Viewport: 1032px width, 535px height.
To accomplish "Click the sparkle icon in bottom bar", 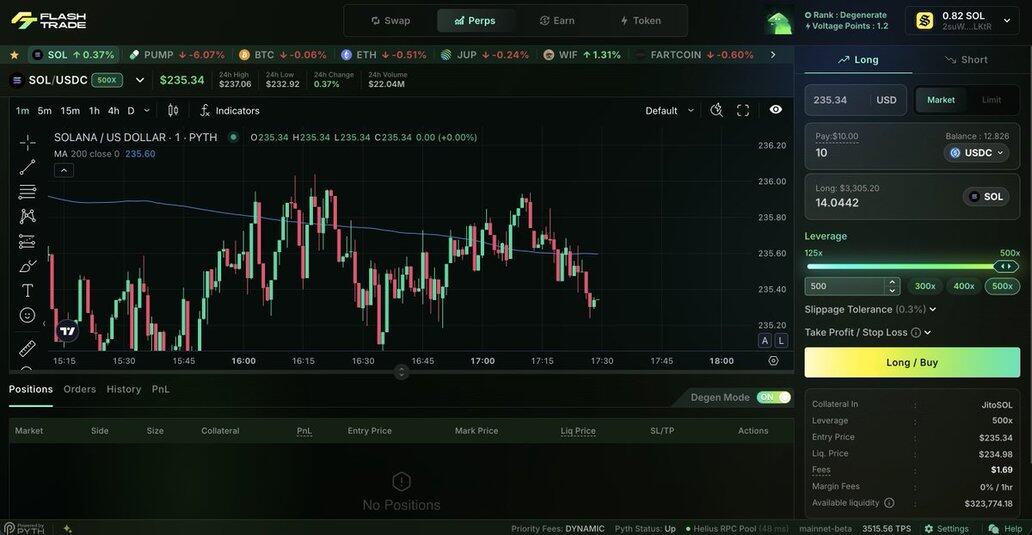I will [67, 528].
